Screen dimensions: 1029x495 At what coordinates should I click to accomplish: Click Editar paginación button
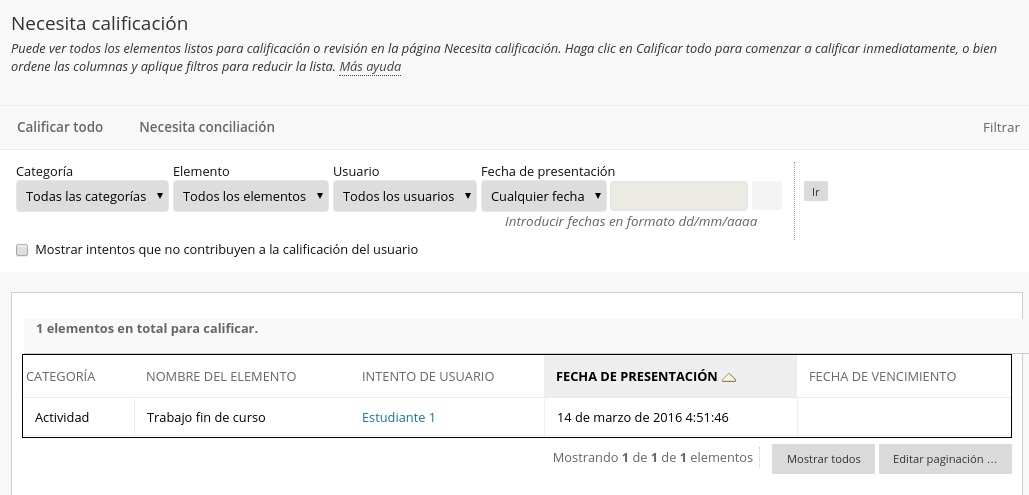[x=945, y=460]
